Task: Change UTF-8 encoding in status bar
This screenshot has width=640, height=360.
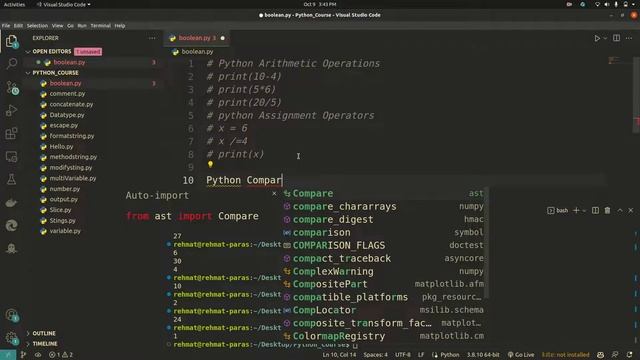Action: click(402, 355)
